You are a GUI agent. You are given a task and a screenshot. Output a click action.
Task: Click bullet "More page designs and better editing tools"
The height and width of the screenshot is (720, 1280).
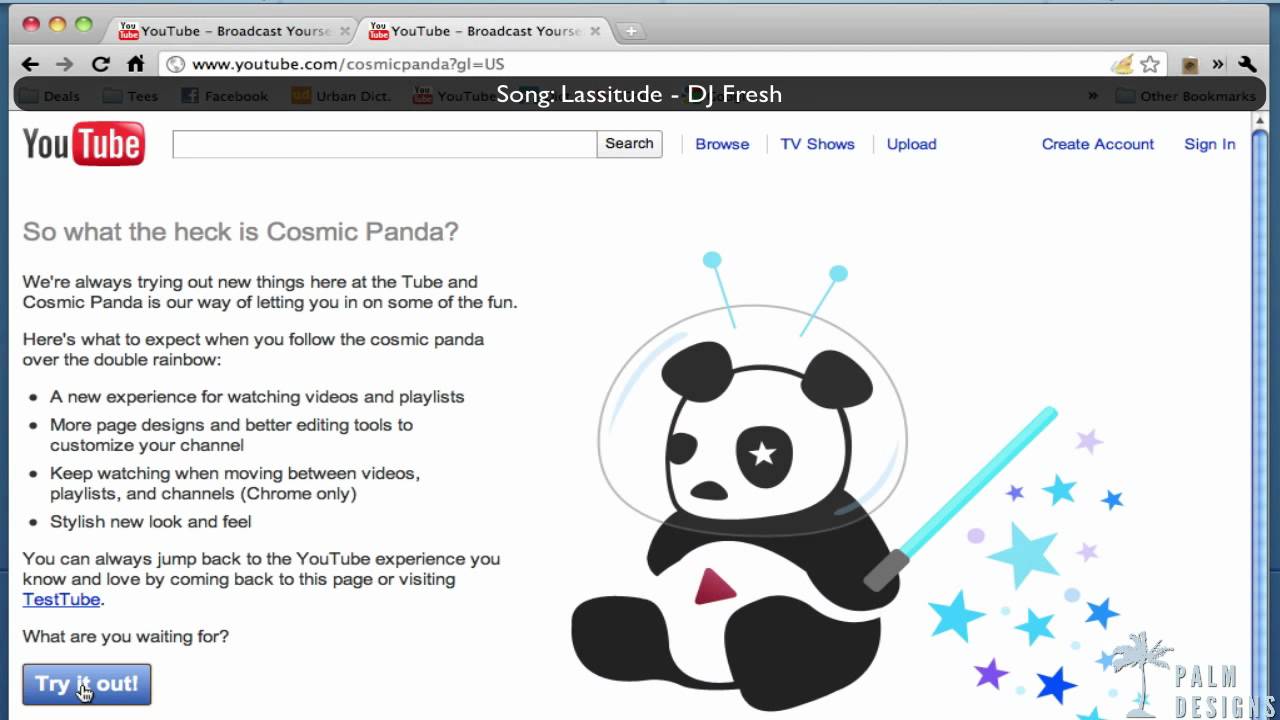(231, 435)
